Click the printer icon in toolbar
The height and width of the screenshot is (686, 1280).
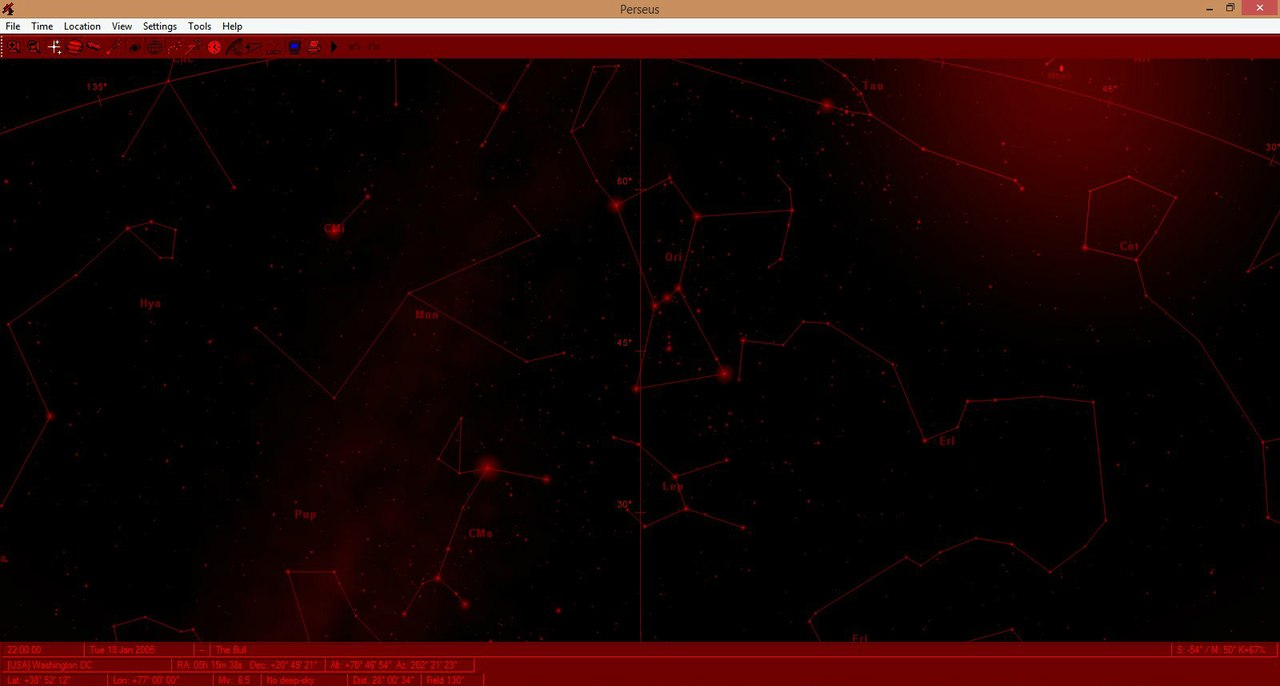pyautogui.click(x=313, y=47)
